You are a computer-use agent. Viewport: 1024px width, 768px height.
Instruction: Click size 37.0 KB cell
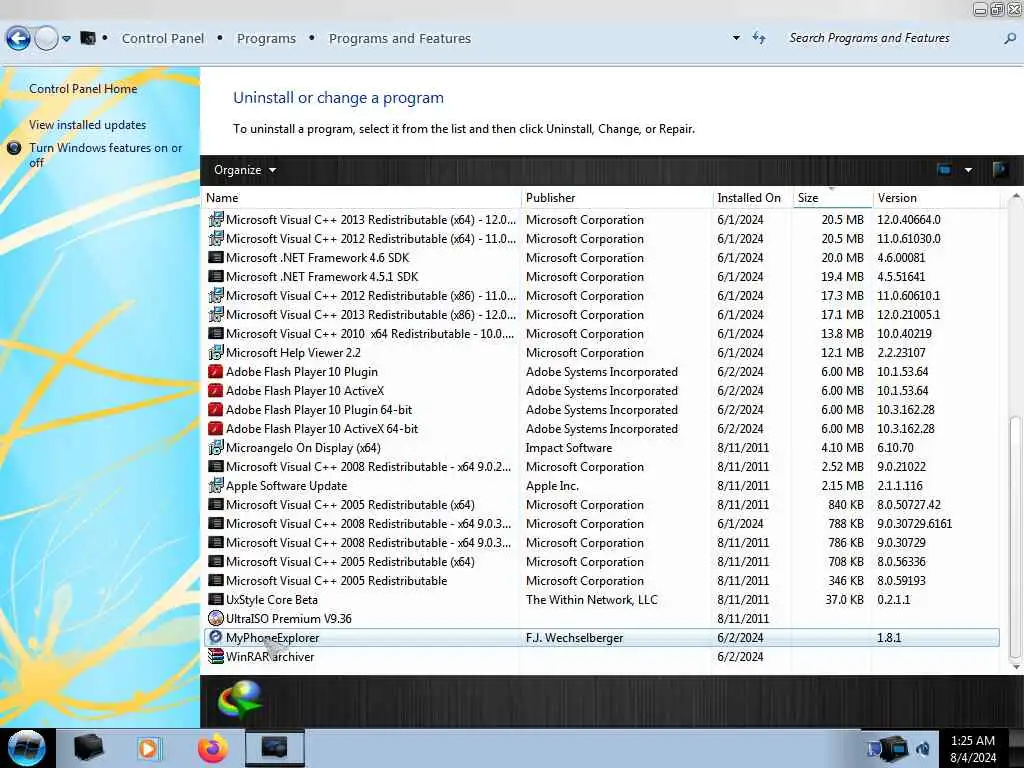pos(844,600)
